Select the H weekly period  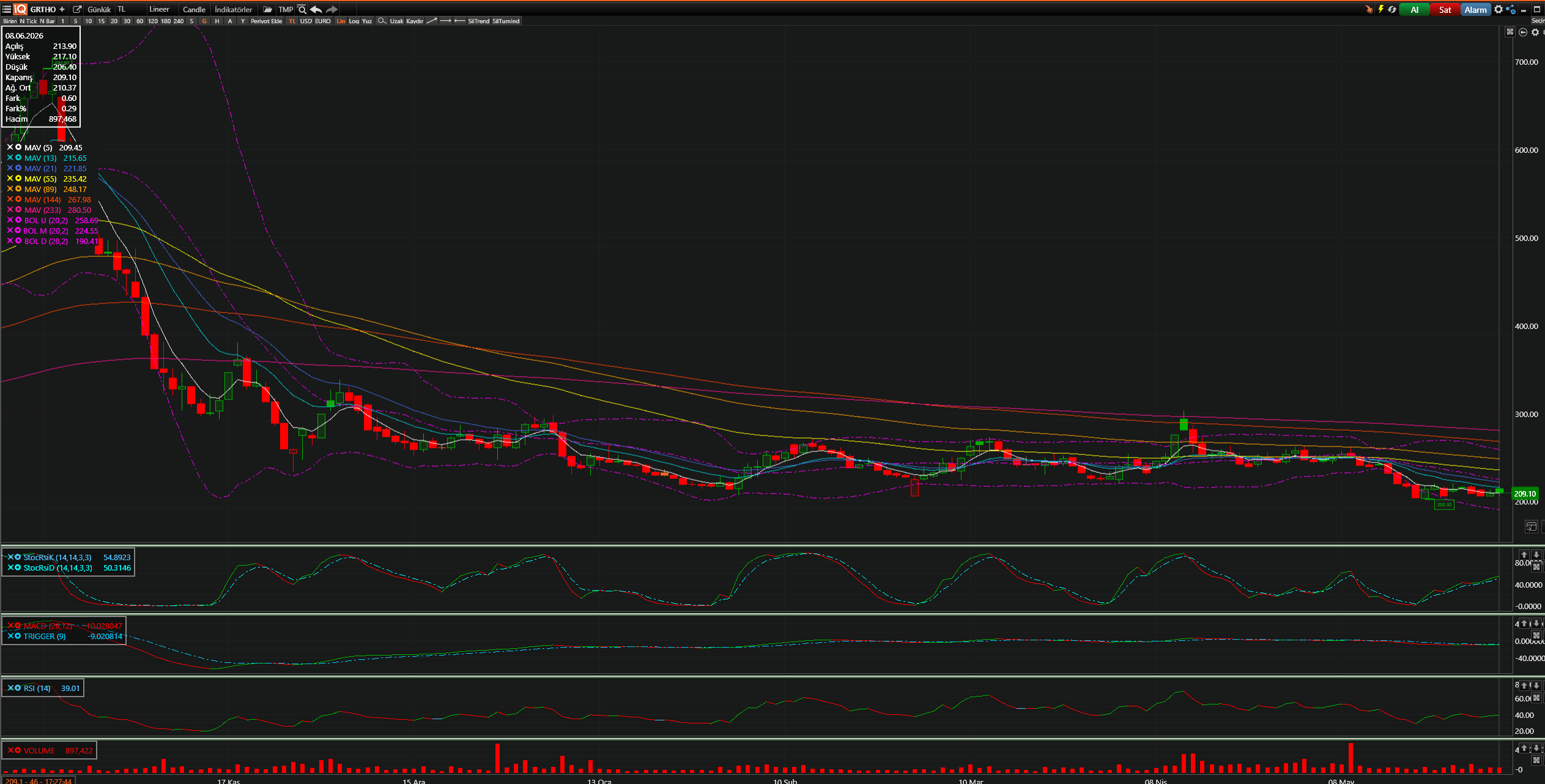[217, 21]
